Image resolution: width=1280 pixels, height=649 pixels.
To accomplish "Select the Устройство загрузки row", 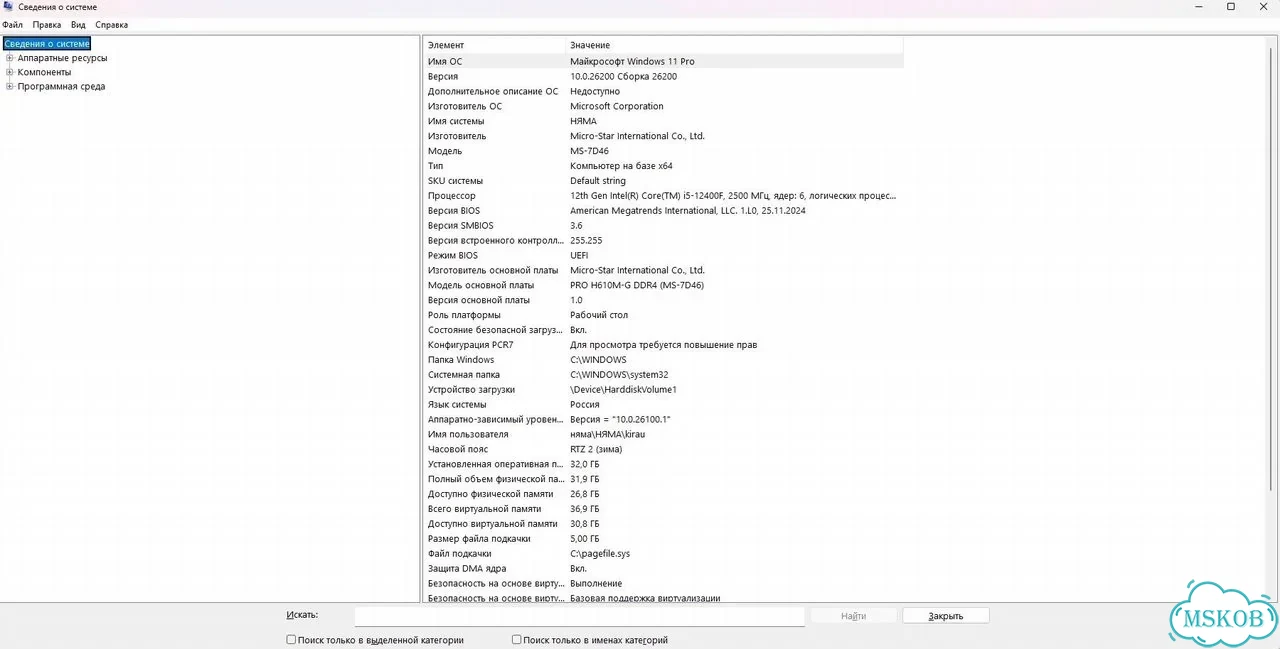I will pos(664,390).
